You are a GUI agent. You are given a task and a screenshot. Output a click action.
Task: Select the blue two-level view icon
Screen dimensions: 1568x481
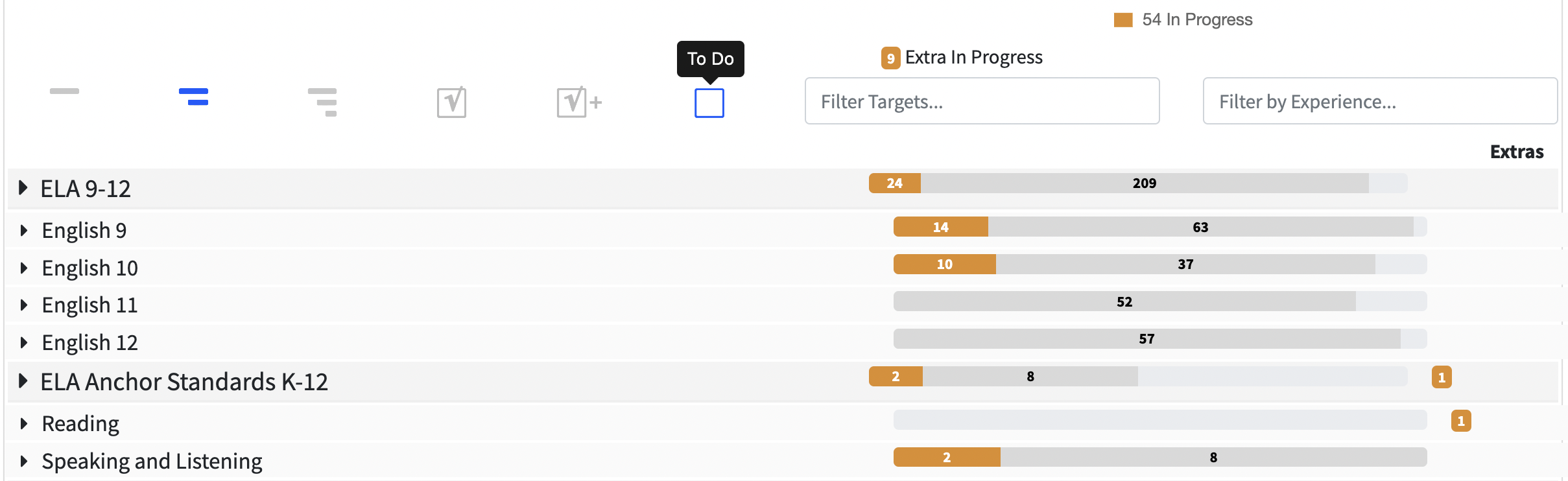[x=193, y=97]
